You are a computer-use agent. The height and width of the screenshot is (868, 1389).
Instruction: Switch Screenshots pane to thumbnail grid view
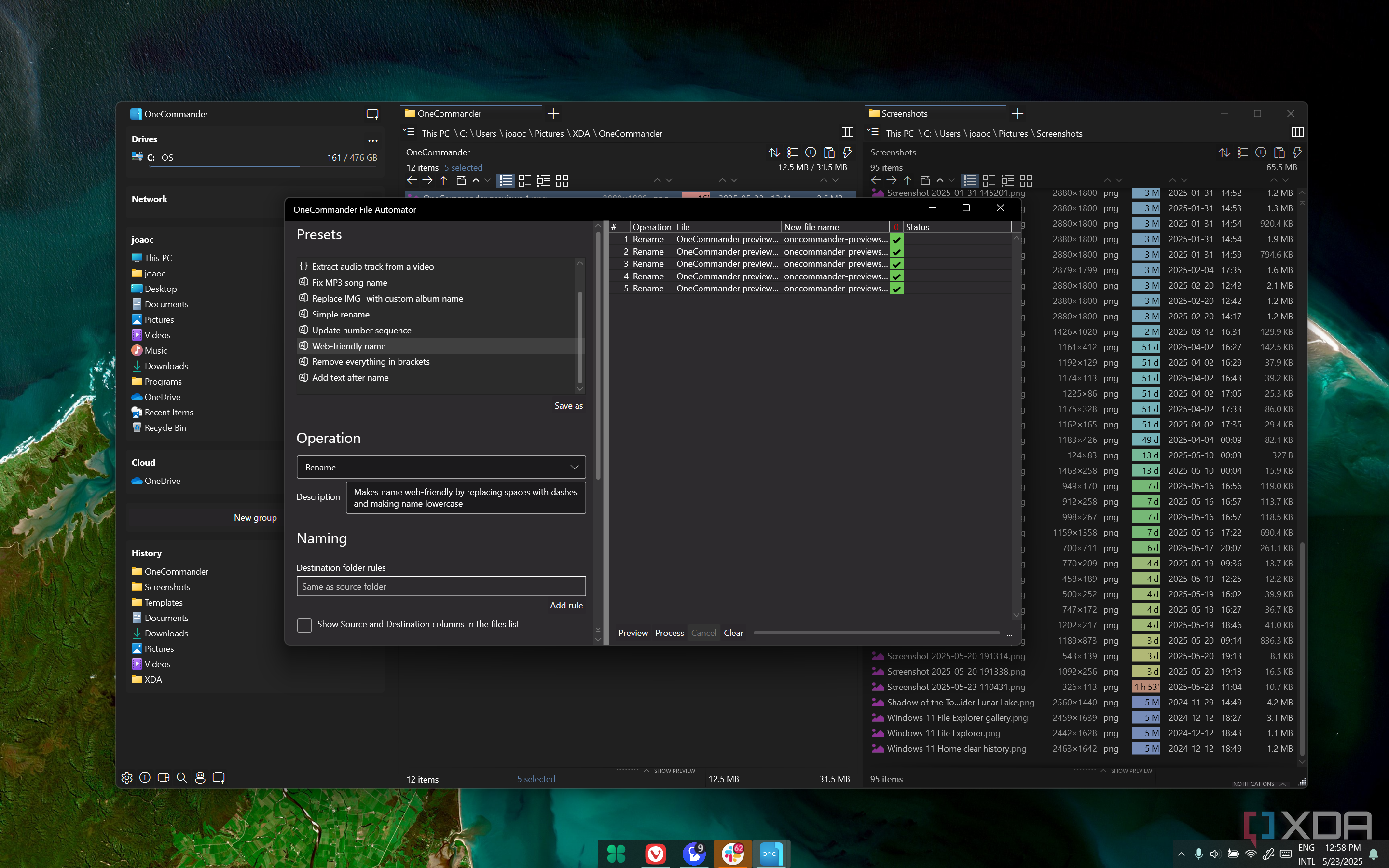(x=1026, y=181)
